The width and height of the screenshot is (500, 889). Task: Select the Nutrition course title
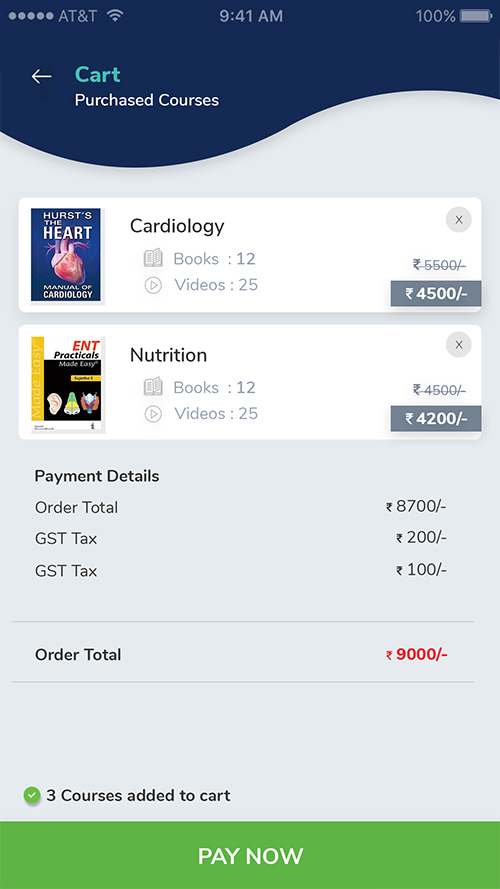point(168,355)
